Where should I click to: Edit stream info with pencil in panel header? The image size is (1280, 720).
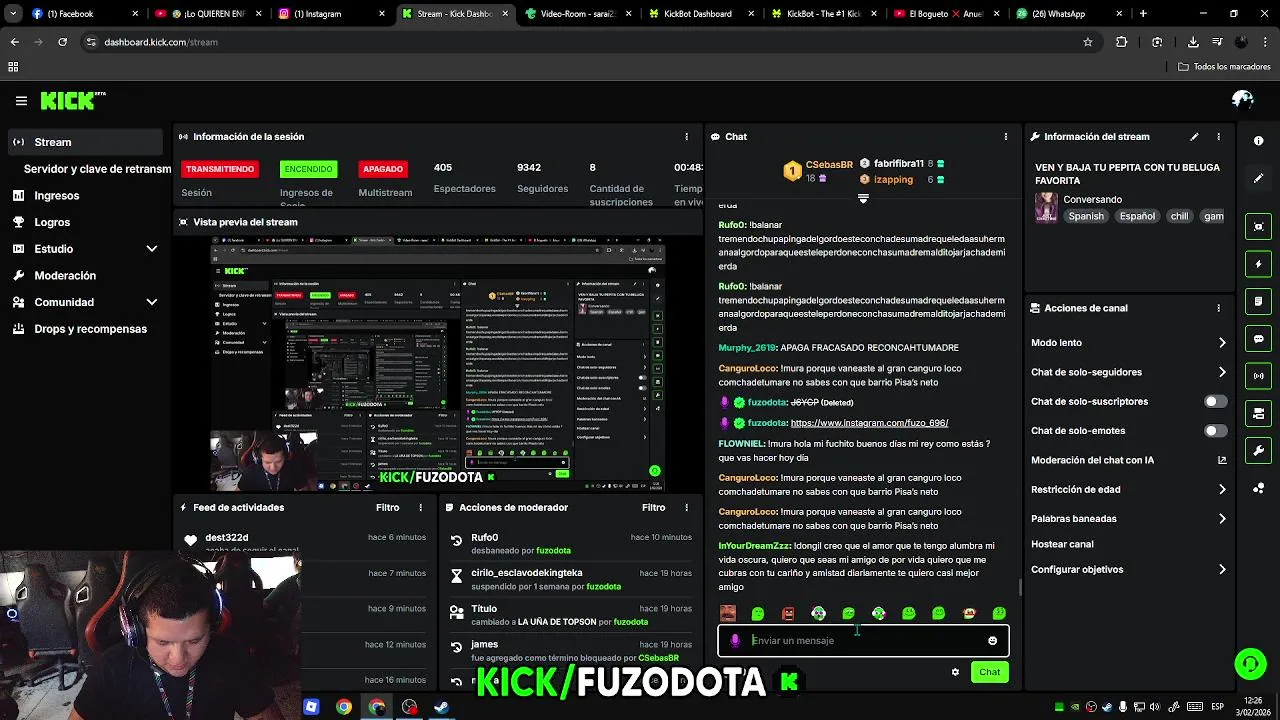1194,137
